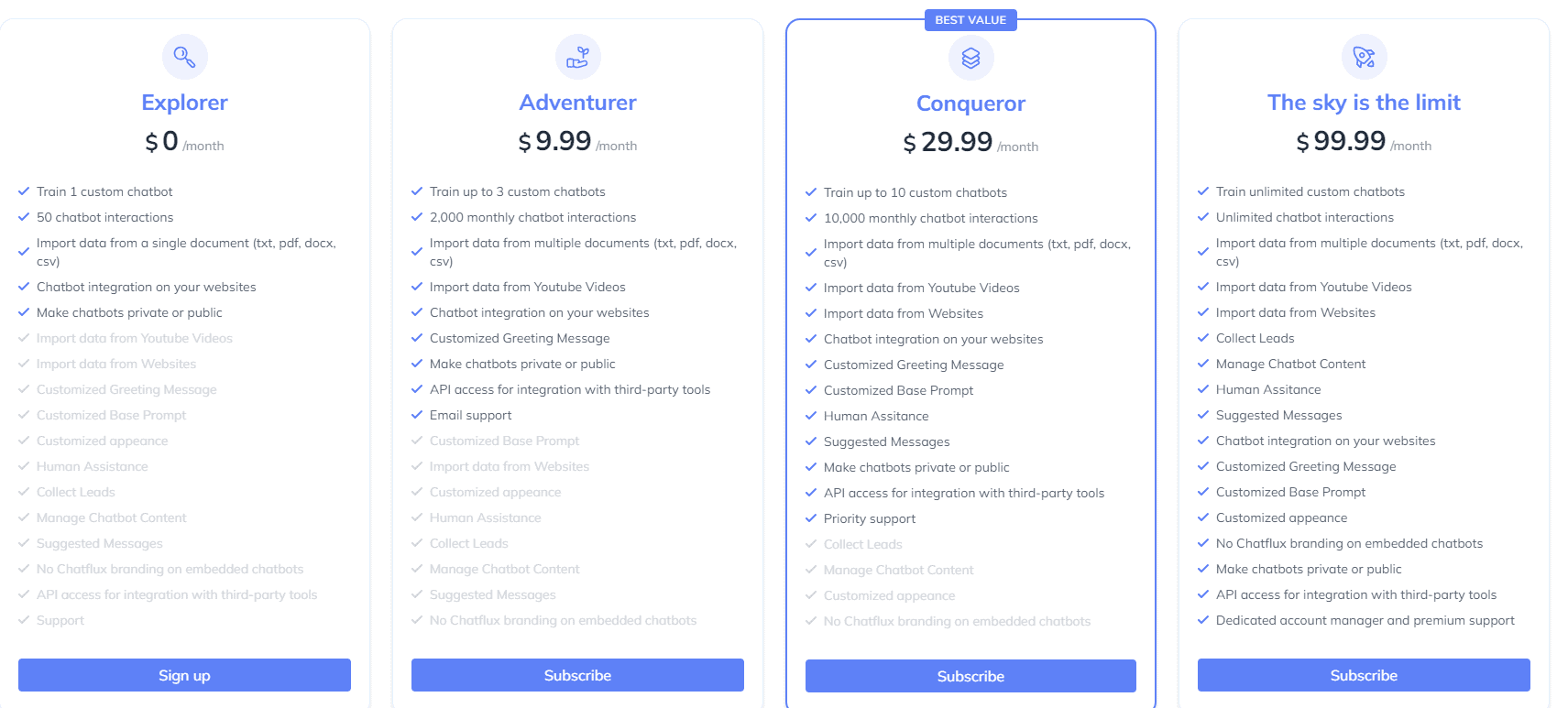Screen dimensions: 1568x708
Task: Click the checkmark beside 'Train 1 custom chatbot'
Action: tap(23, 191)
